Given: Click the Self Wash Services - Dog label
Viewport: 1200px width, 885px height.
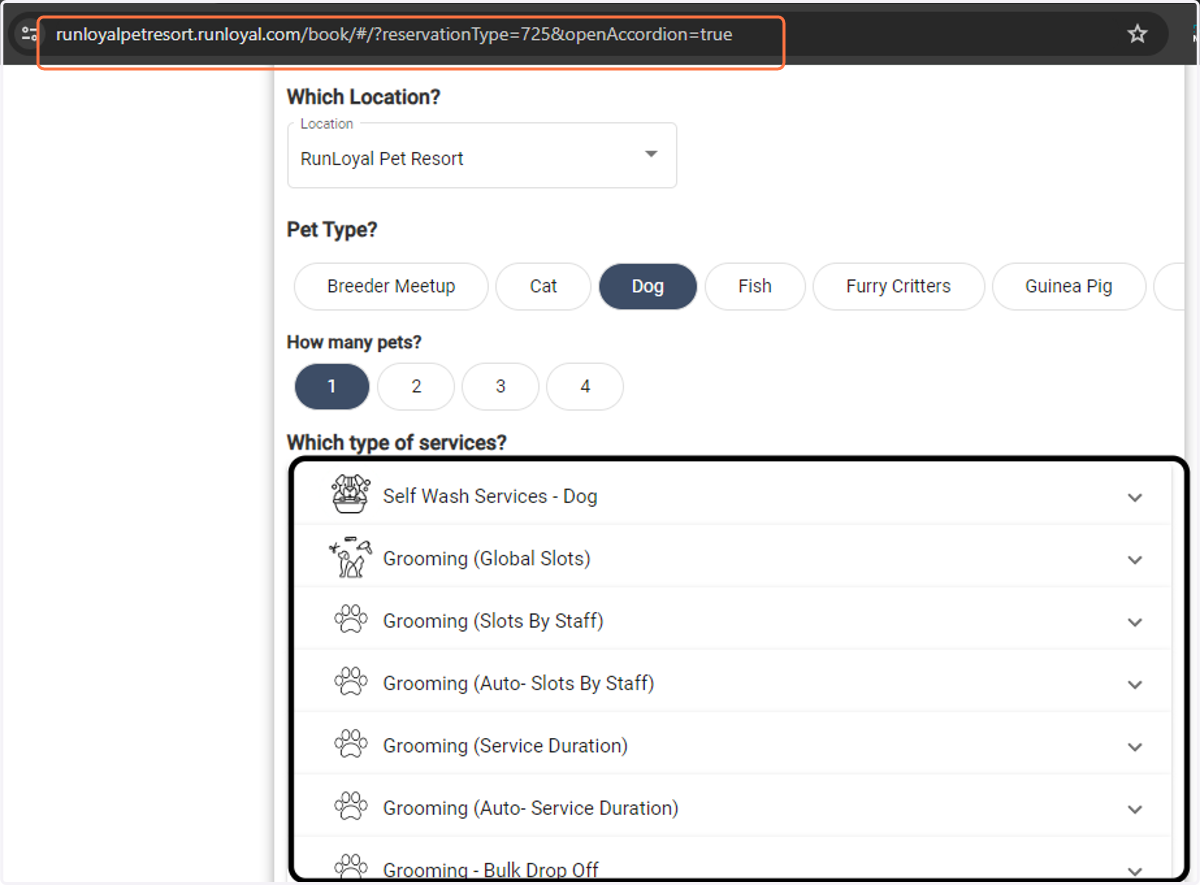Looking at the screenshot, I should tap(490, 496).
